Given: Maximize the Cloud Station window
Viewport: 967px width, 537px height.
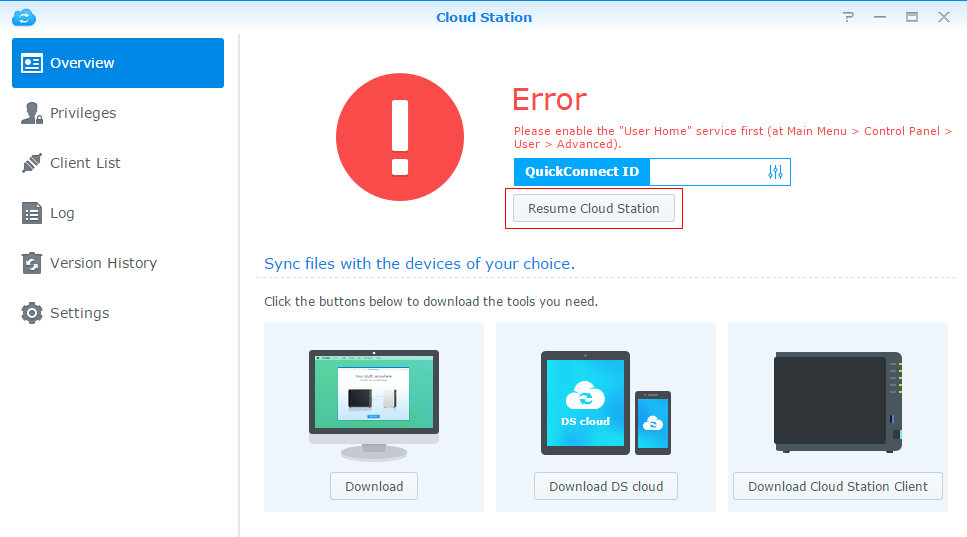Looking at the screenshot, I should pos(911,17).
